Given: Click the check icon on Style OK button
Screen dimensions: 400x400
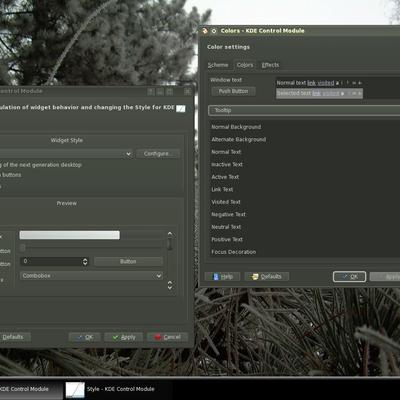Looking at the screenshot, I should (80, 337).
